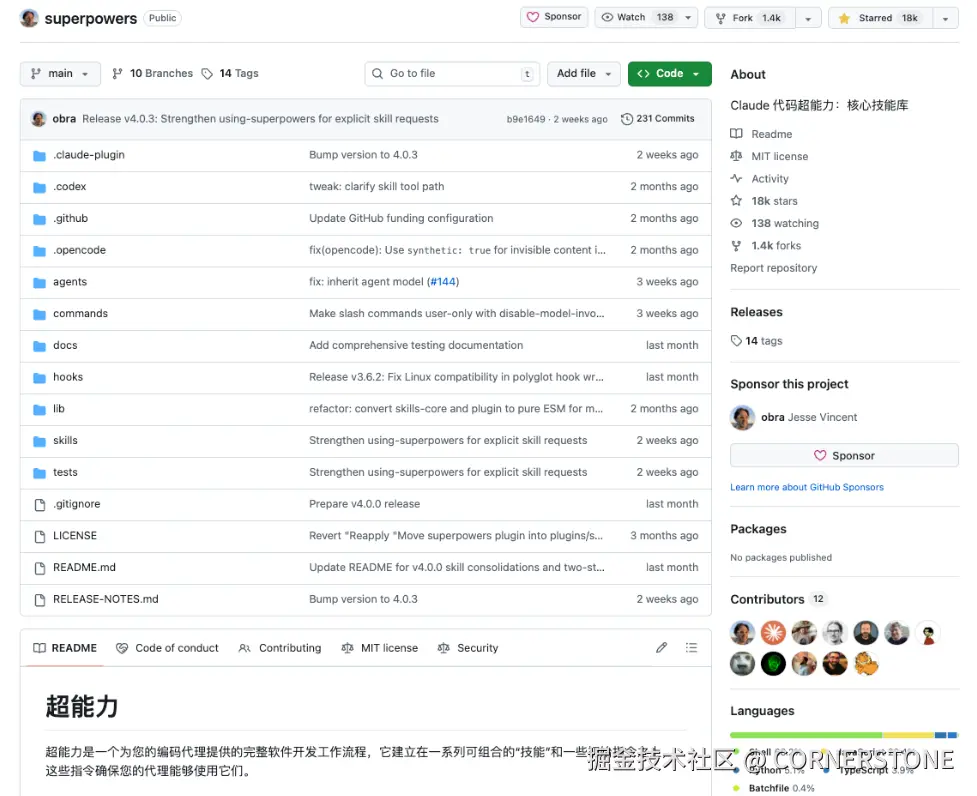977x796 pixels.
Task: Click the Readme book icon in About
Action: click(736, 133)
